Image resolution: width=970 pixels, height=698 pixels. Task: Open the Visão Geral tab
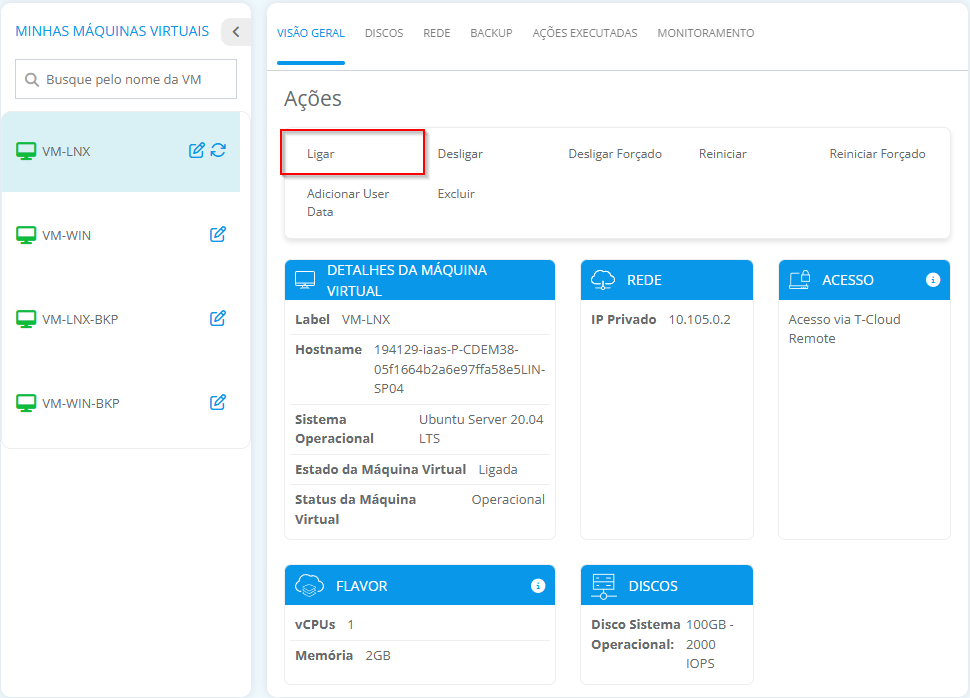click(311, 33)
